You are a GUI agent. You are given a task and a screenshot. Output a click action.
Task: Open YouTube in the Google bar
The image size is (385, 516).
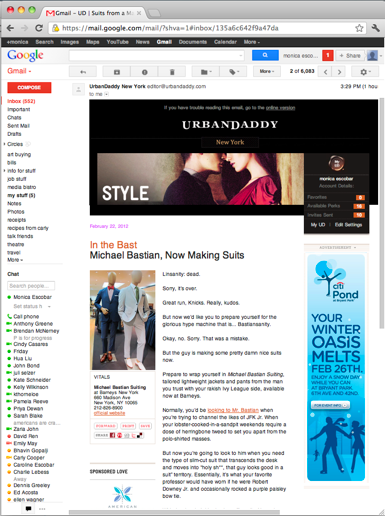click(117, 42)
